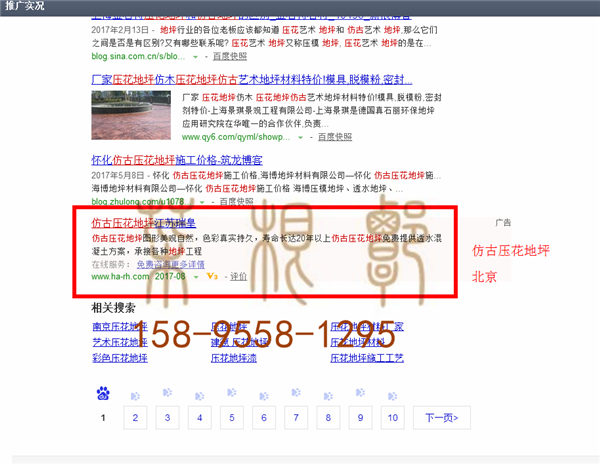Screen dimensions: 600x464
Task: Open 百度快照 for the qy6.com result
Action: [x=335, y=137]
